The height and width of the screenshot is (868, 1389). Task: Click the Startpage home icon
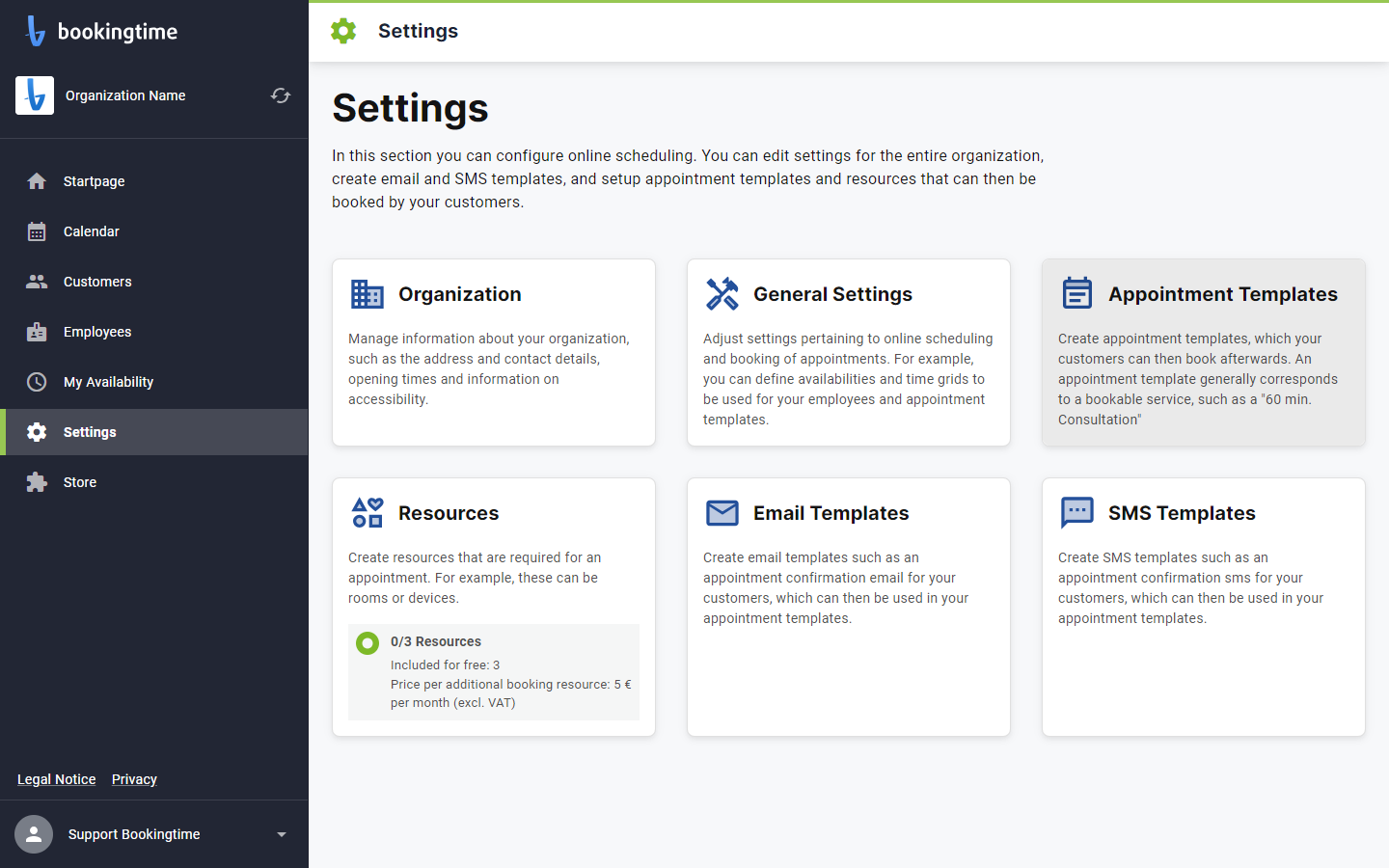37,181
